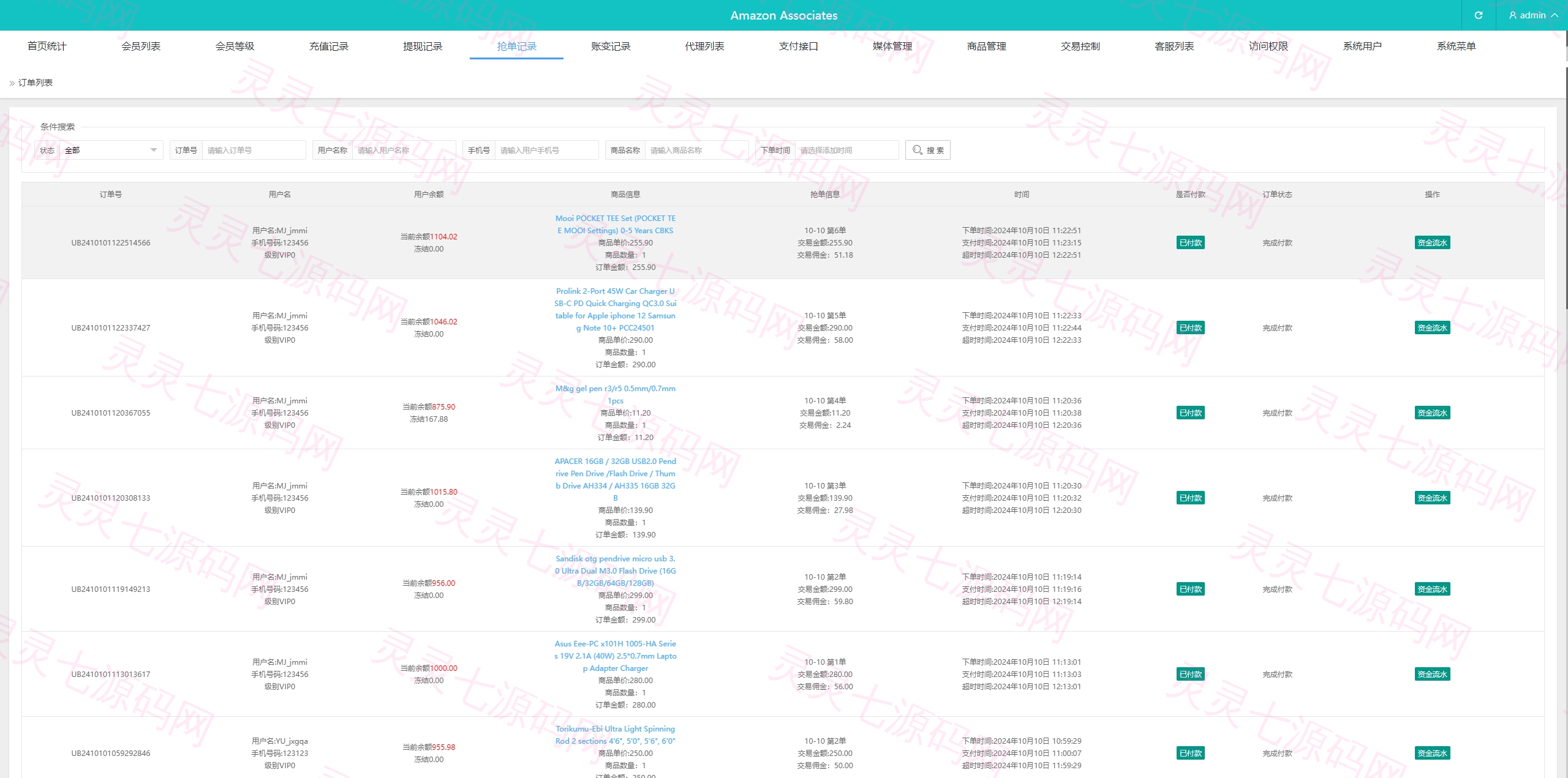The image size is (1568, 778).
Task: Click 资金流水 for order UB2410101122337427
Action: coord(1432,328)
